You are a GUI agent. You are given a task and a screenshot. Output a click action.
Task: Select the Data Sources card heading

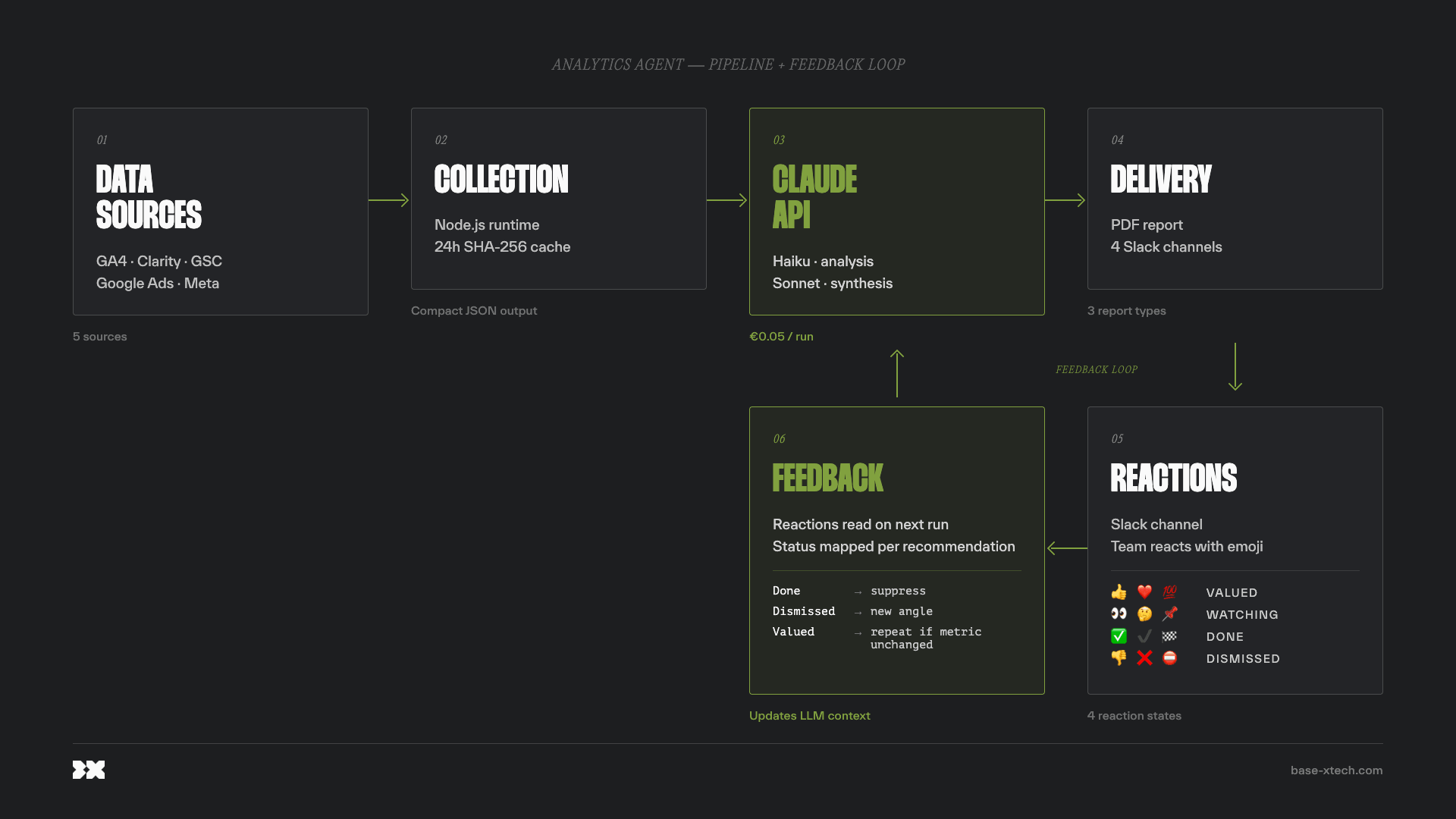(x=149, y=197)
